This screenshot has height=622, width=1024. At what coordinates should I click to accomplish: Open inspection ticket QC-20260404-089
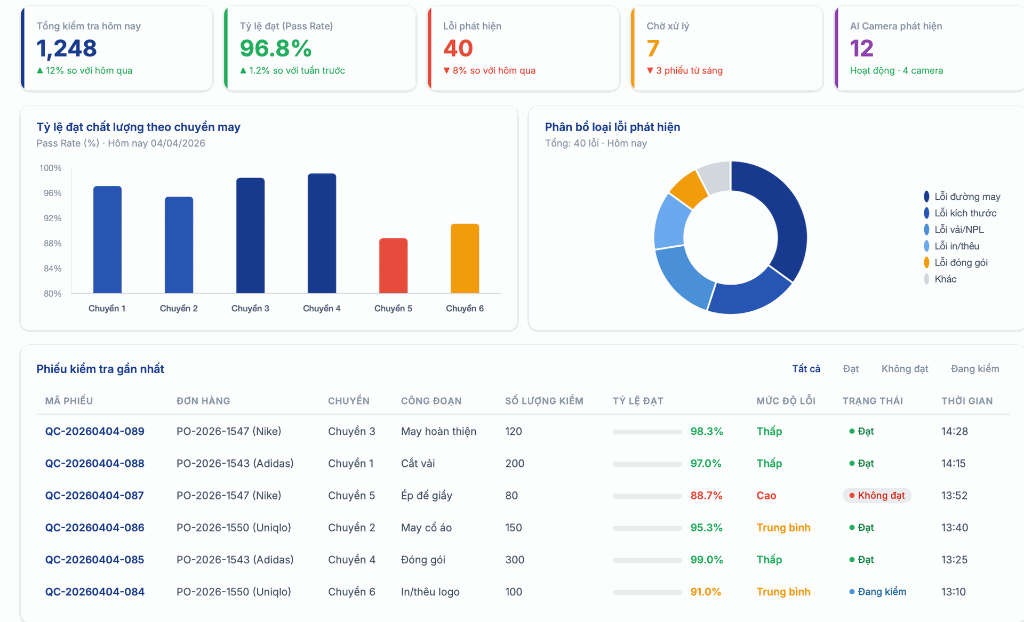[94, 432]
